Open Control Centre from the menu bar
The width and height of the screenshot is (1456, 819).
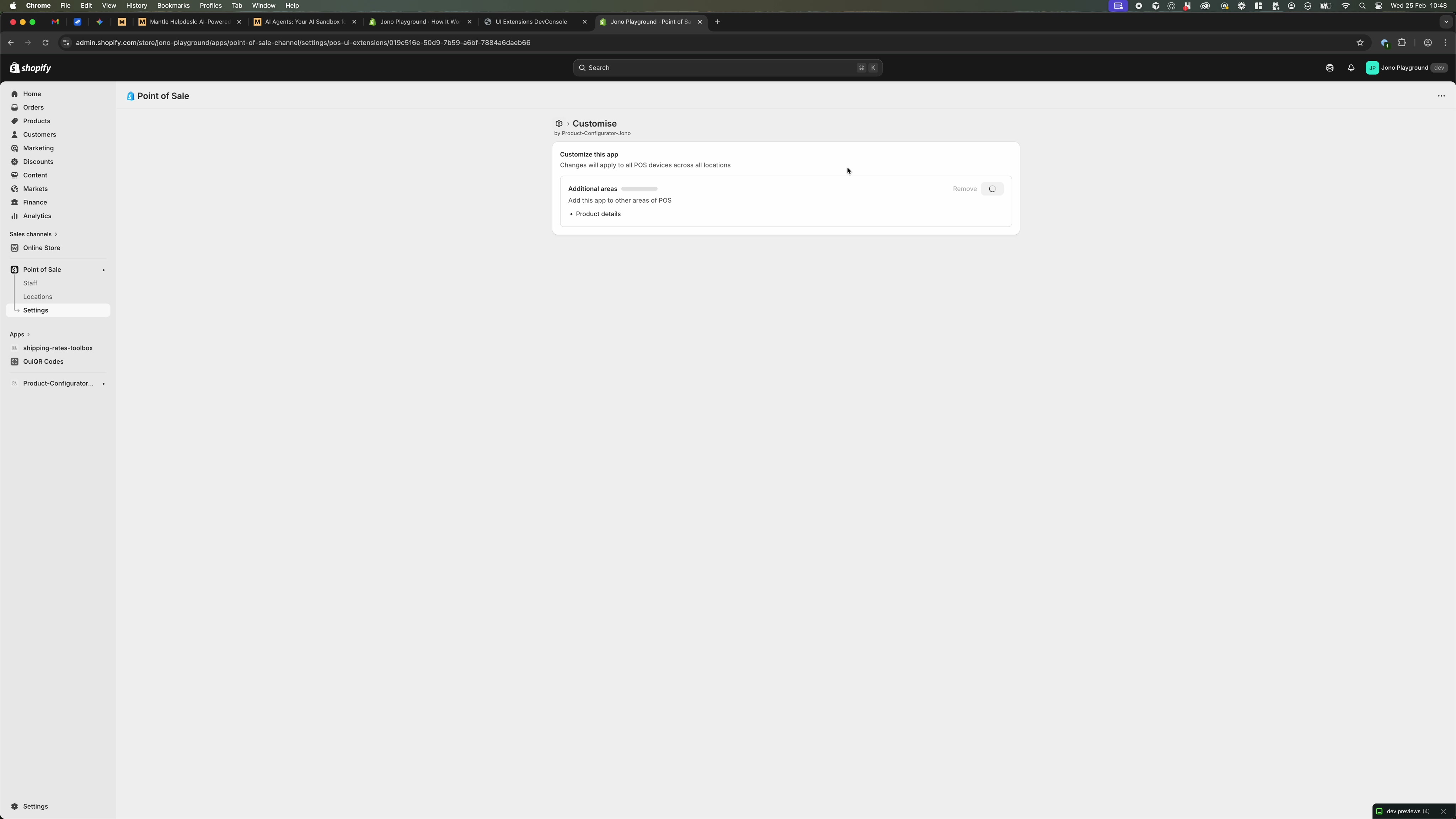pyautogui.click(x=1379, y=6)
